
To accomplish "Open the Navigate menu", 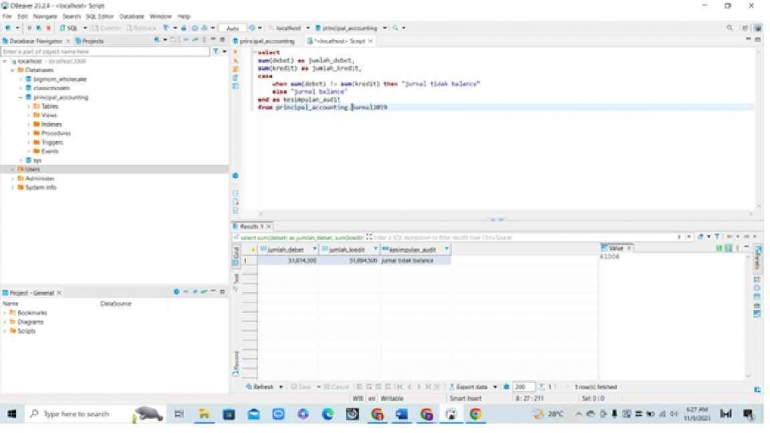I will 45,16.
